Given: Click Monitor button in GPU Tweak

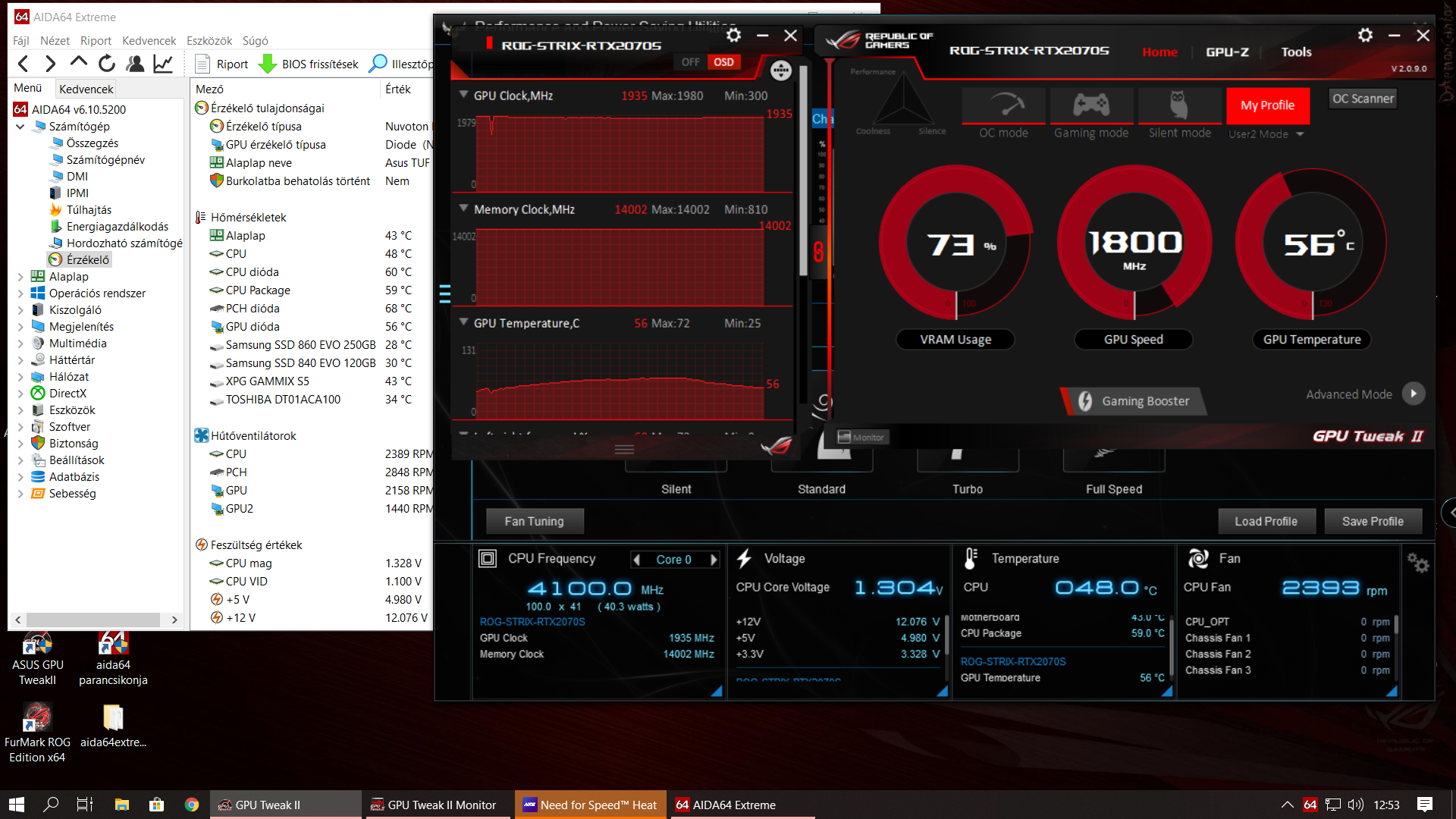Looking at the screenshot, I should click(x=861, y=437).
